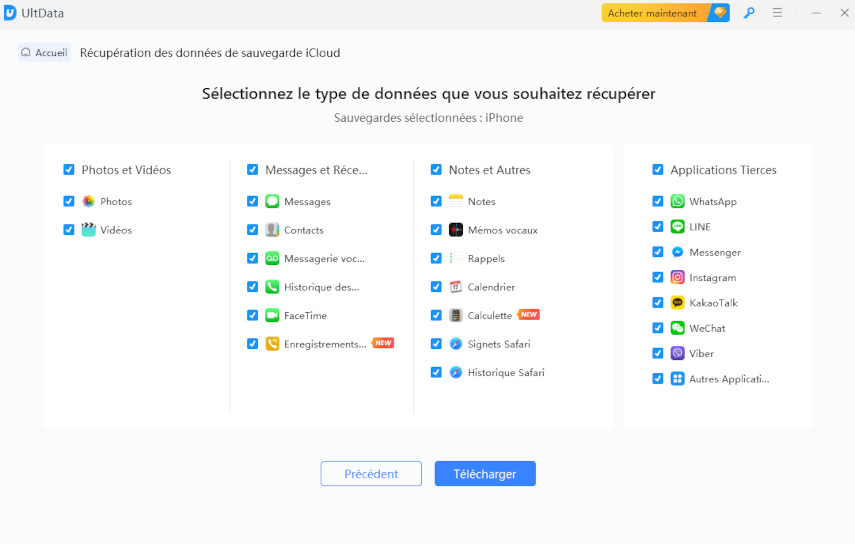The image size is (855, 544).
Task: Click the Messenger label text
Action: 715,252
